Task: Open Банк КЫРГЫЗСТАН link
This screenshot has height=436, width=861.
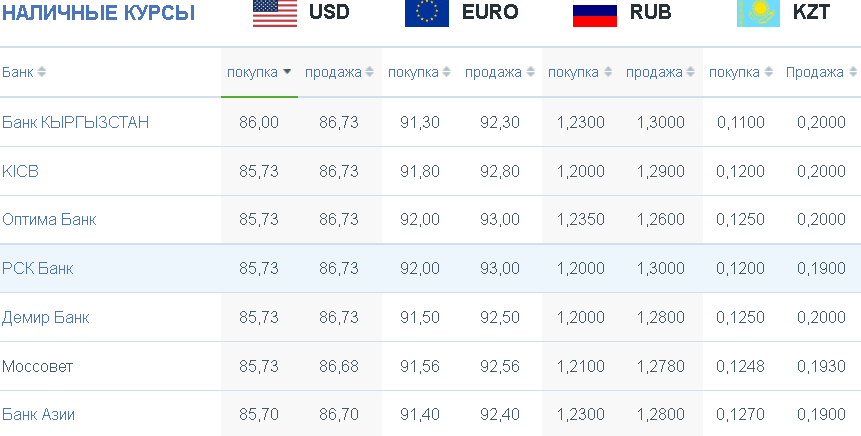Action: [75, 122]
